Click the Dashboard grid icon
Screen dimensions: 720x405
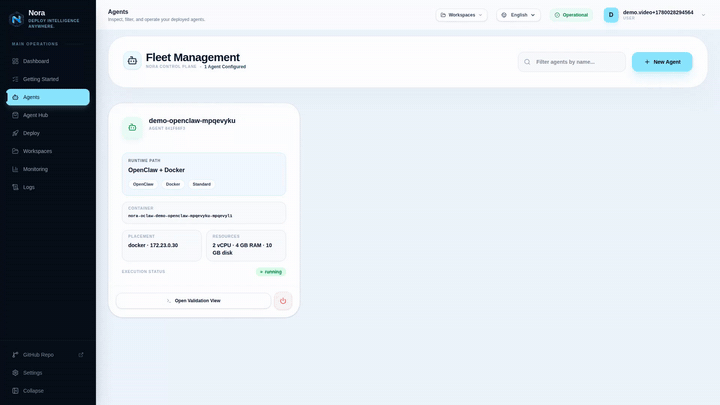[15, 61]
